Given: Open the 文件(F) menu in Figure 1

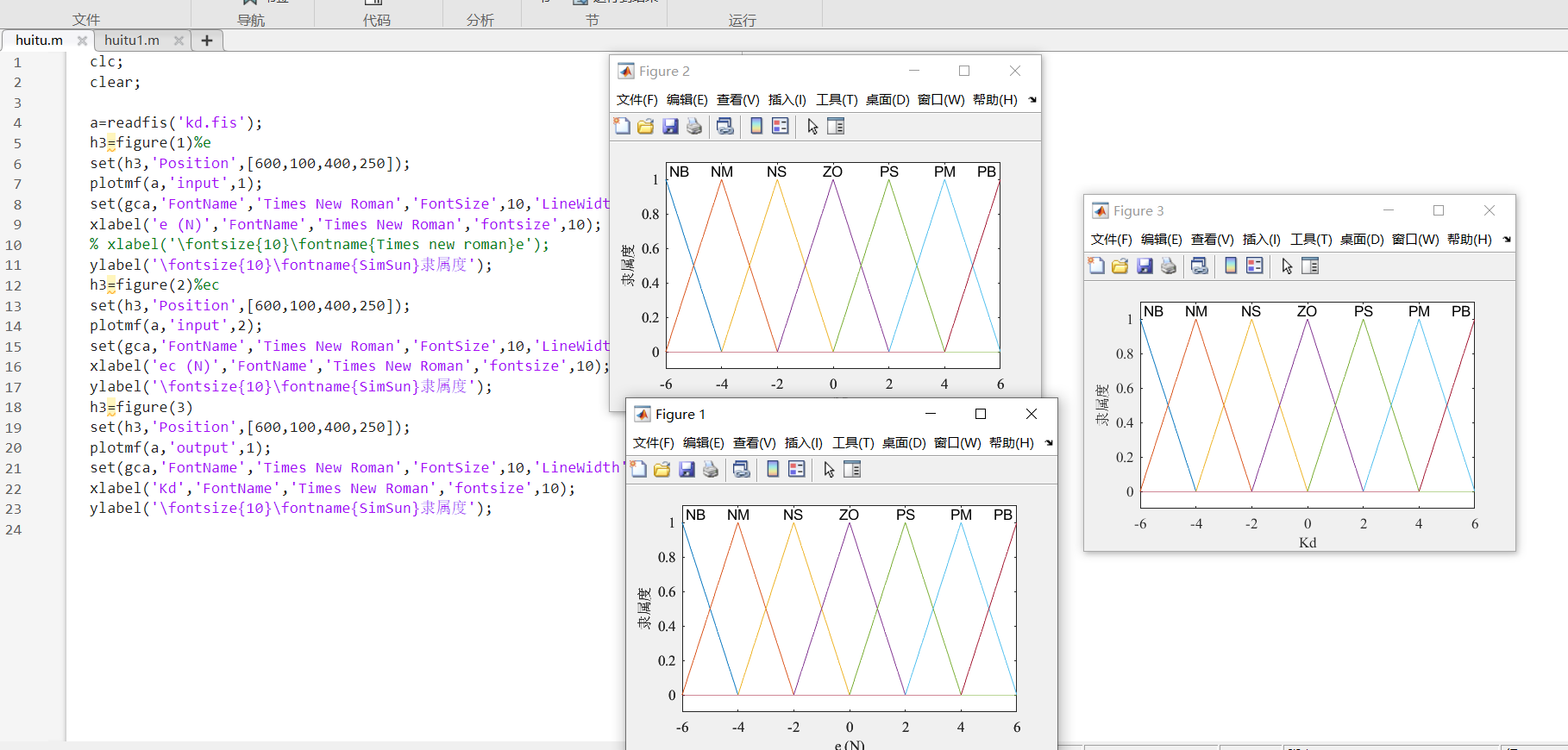Looking at the screenshot, I should pos(653,443).
